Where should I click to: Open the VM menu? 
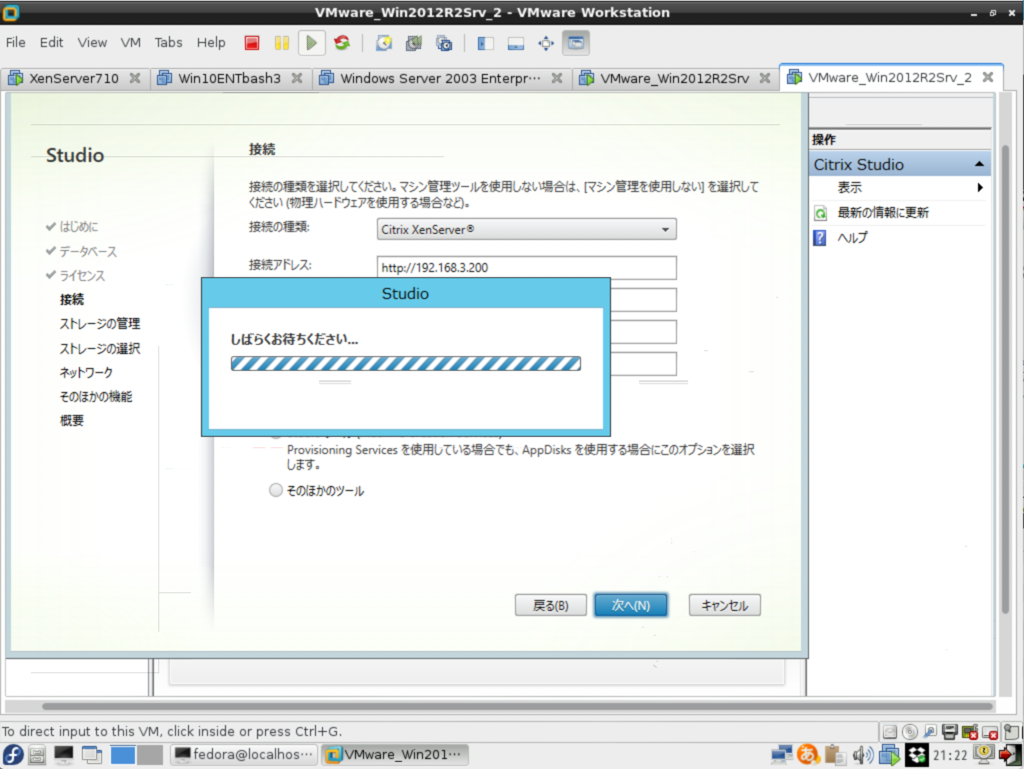pos(131,42)
